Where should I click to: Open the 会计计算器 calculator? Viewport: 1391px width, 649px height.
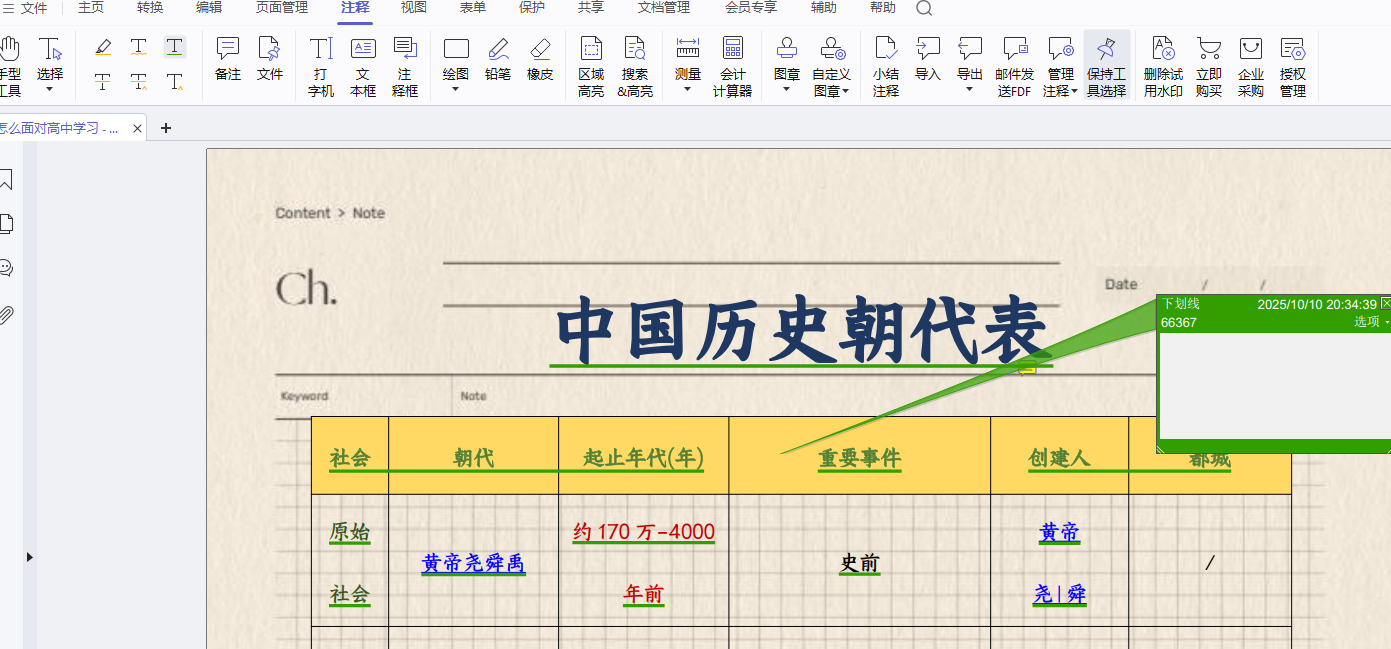[x=732, y=66]
